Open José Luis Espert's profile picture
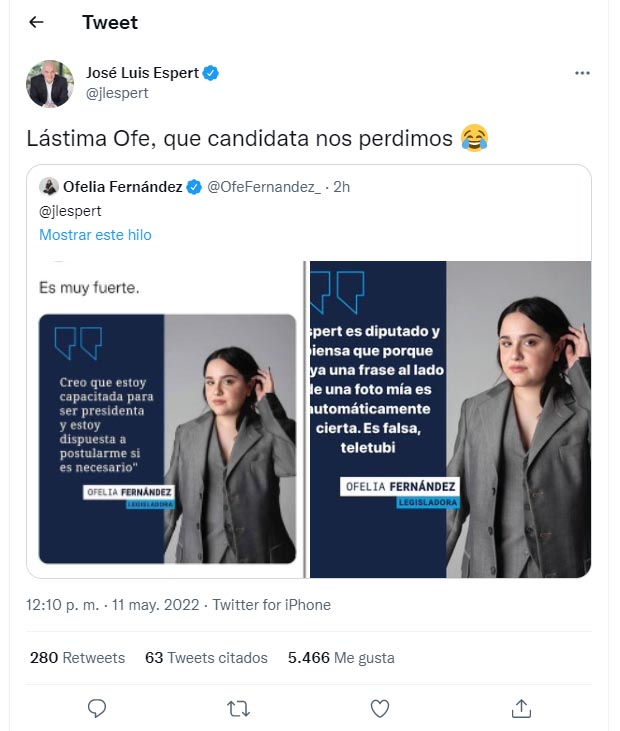620x731 pixels. pos(49,83)
